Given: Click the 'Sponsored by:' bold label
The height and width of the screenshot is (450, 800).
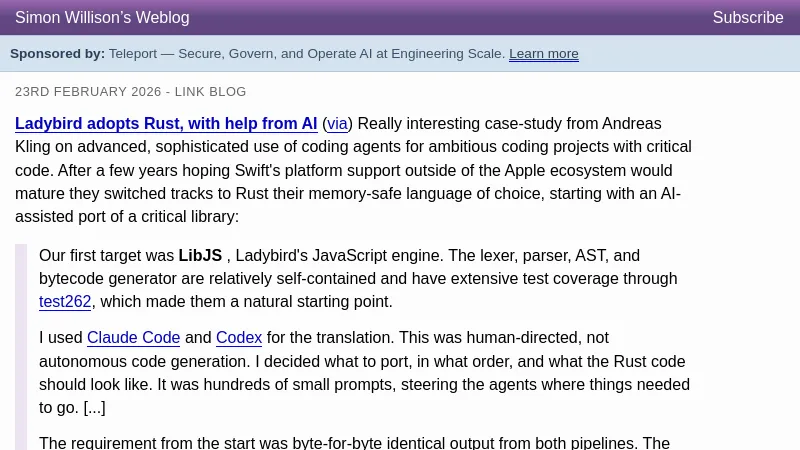Looking at the screenshot, I should [x=57, y=54].
